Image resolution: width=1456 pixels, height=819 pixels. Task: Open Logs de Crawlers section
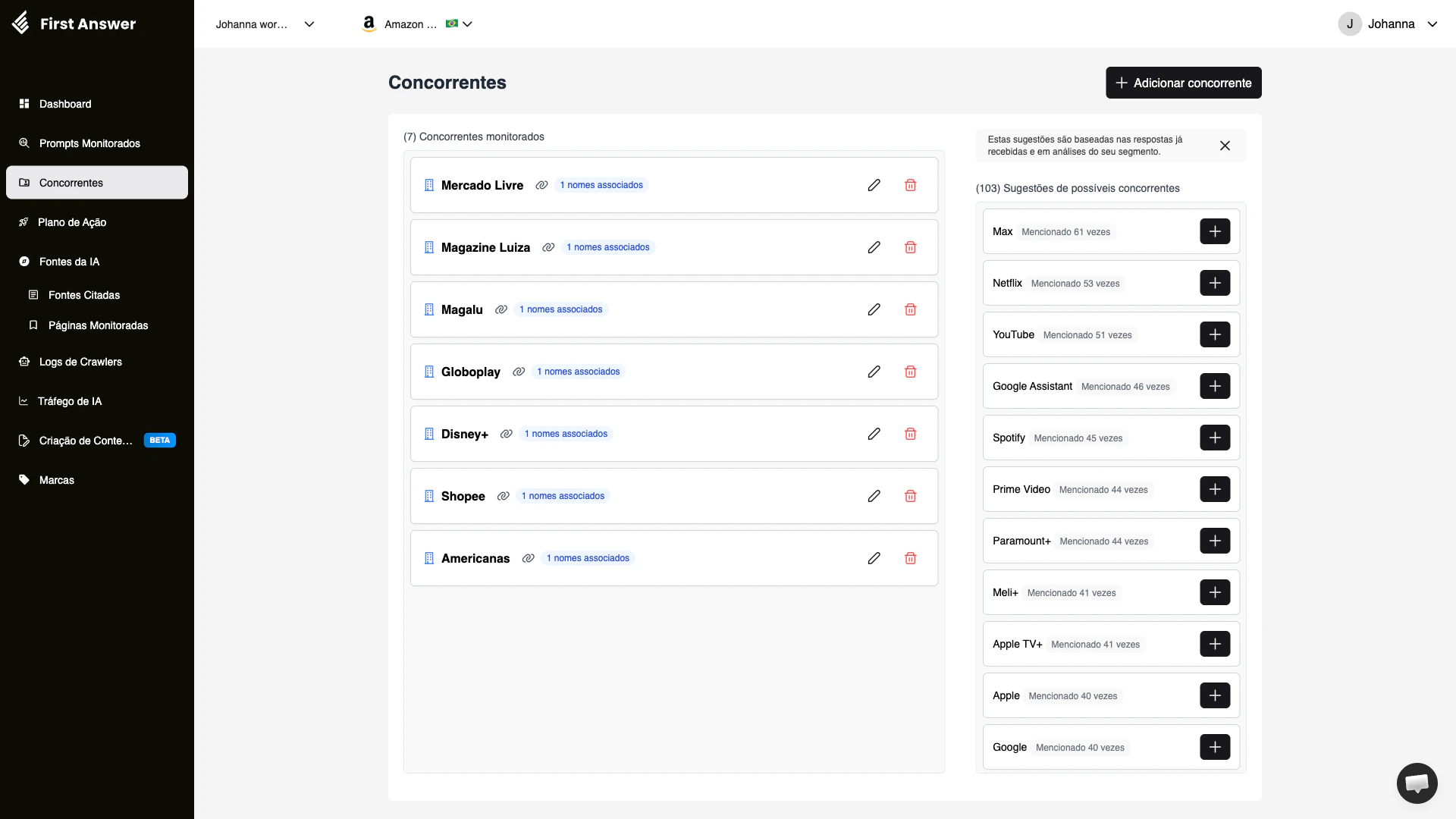[80, 362]
